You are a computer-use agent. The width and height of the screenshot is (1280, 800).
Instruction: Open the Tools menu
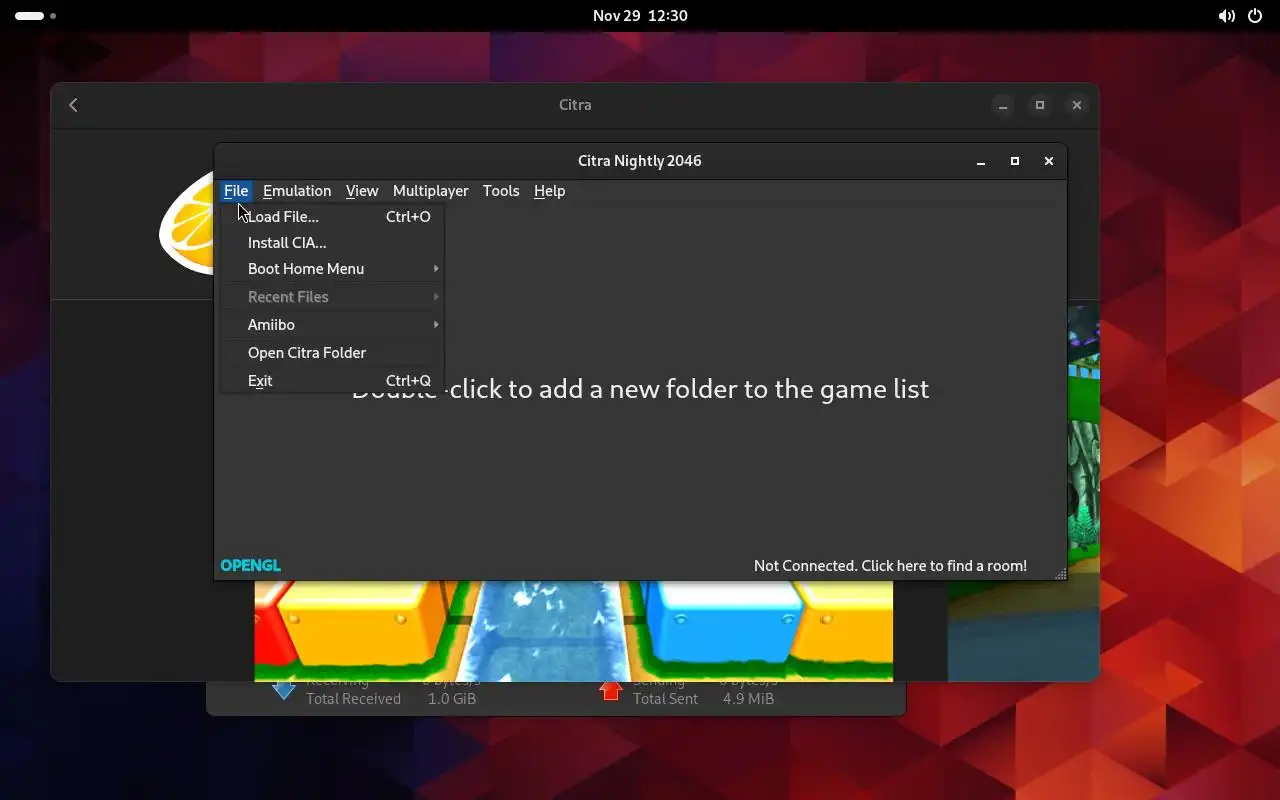501,191
